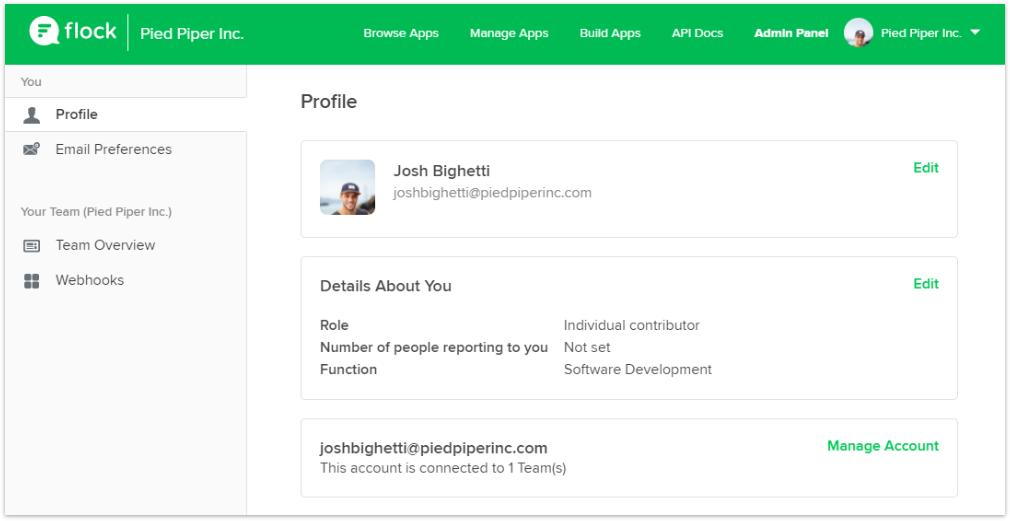Click the Pied Piper Inc. header title
Image resolution: width=1010 pixels, height=521 pixels.
[192, 34]
